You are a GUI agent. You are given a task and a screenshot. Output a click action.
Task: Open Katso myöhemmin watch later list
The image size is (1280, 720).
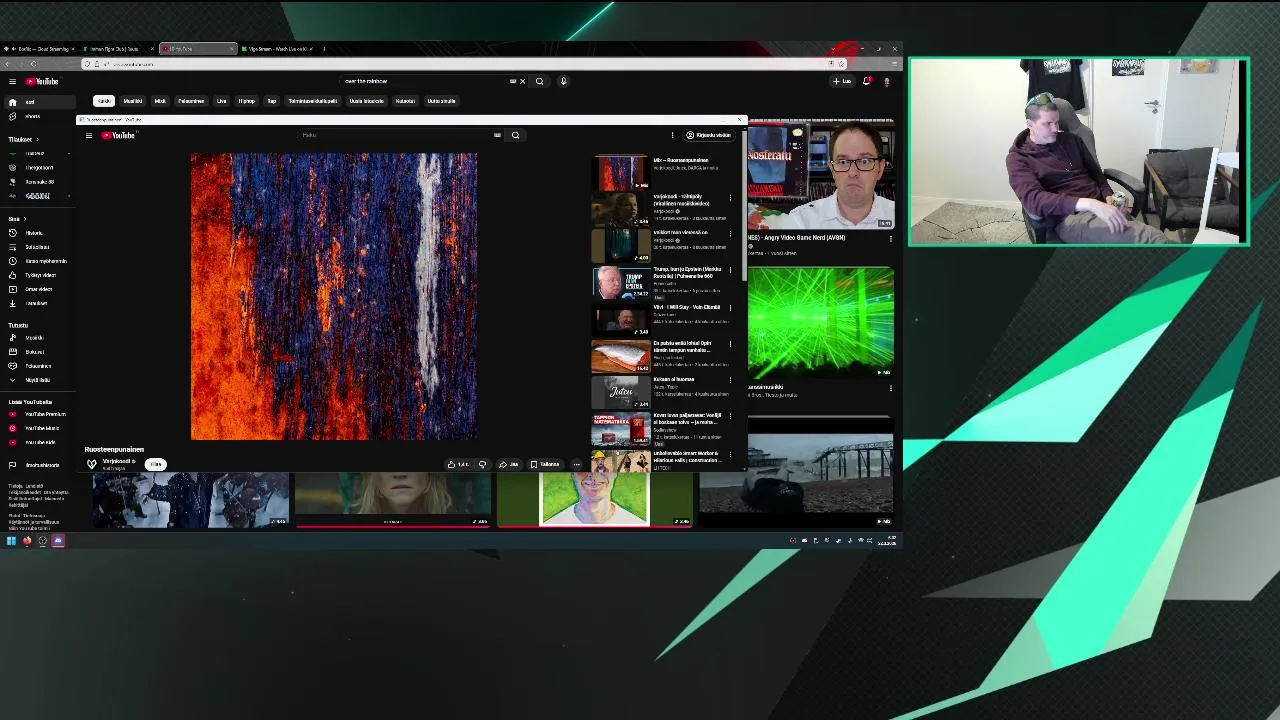[40, 261]
